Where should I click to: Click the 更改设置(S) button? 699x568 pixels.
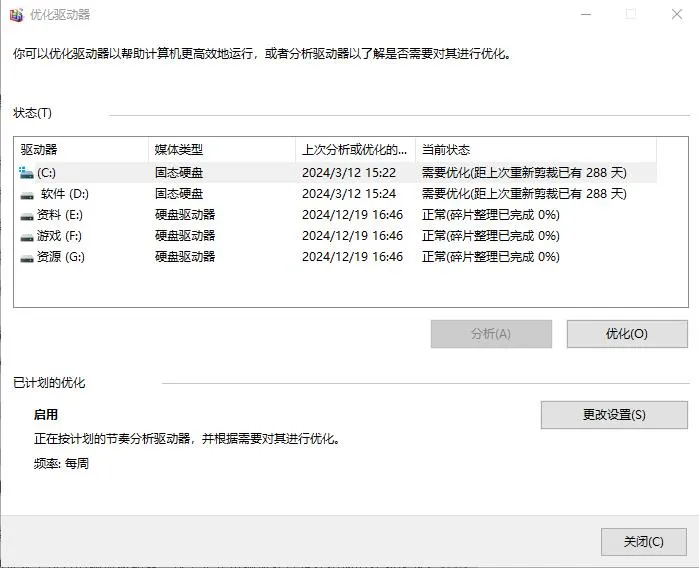(613, 415)
